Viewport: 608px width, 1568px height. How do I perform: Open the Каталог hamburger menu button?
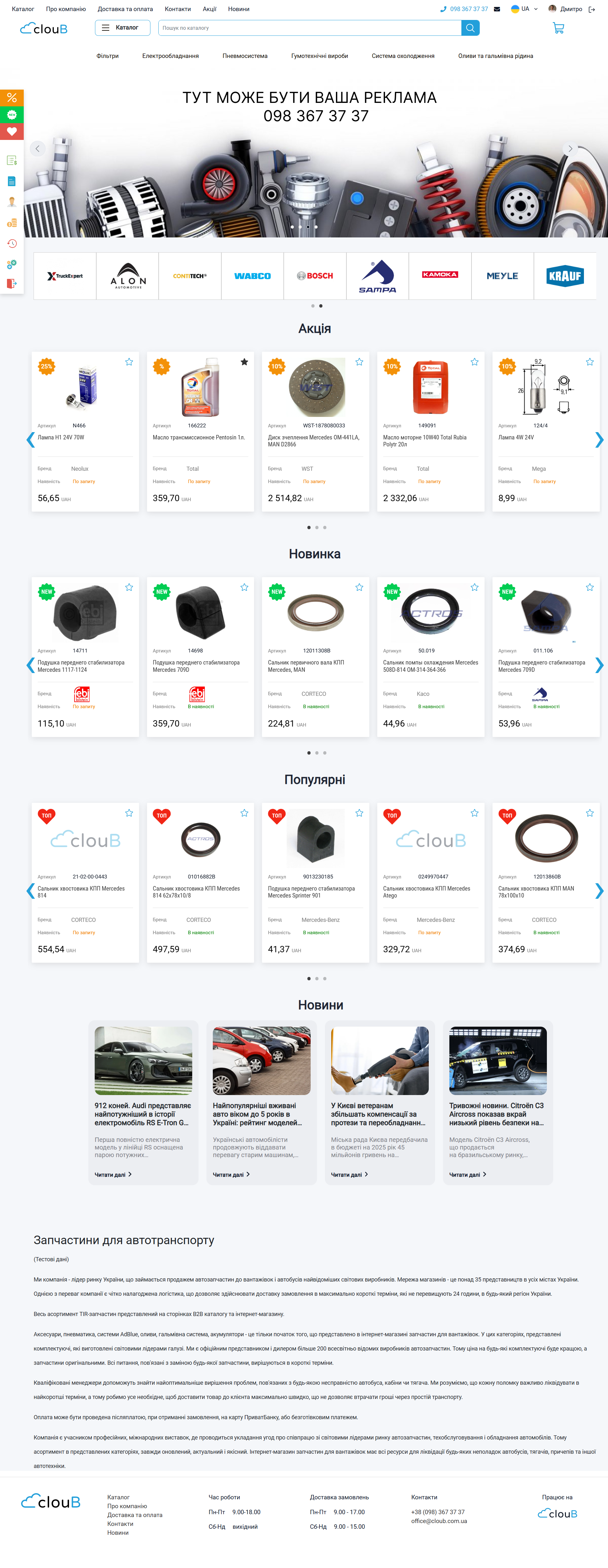pyautogui.click(x=122, y=28)
